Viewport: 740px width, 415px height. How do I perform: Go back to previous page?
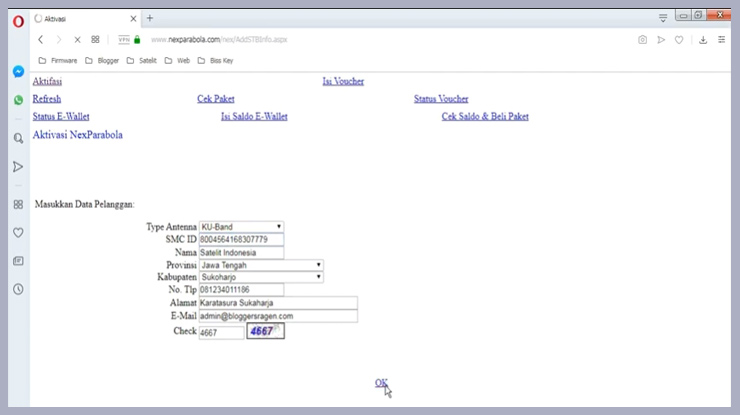[41, 40]
